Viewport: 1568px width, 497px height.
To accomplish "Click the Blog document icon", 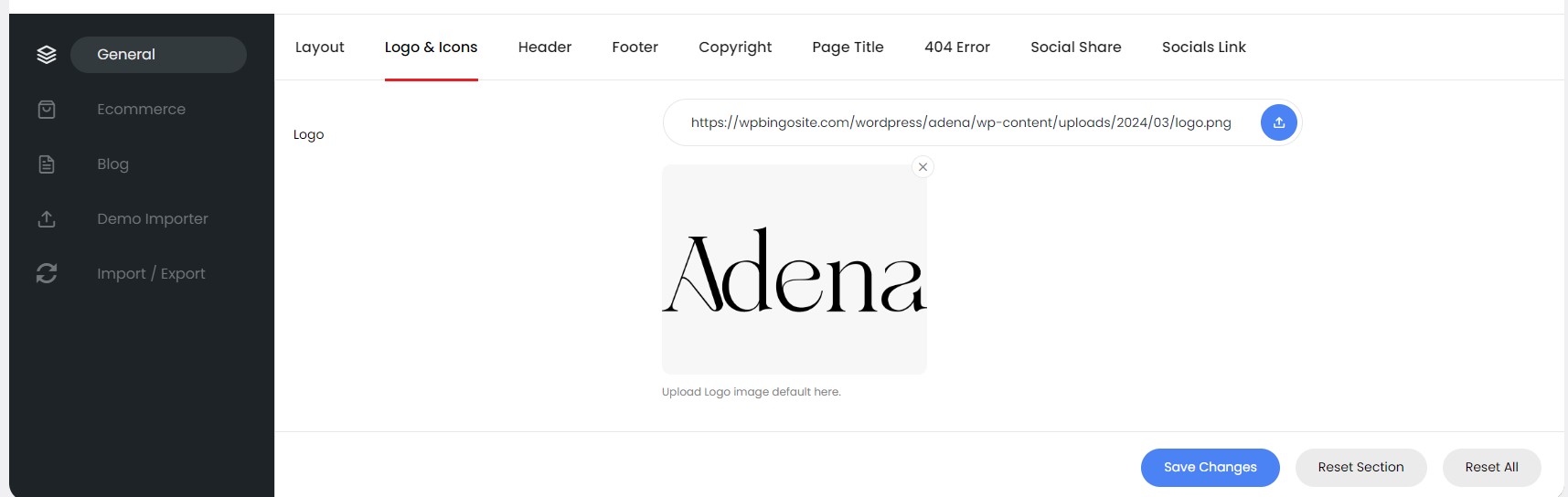I will click(x=47, y=164).
